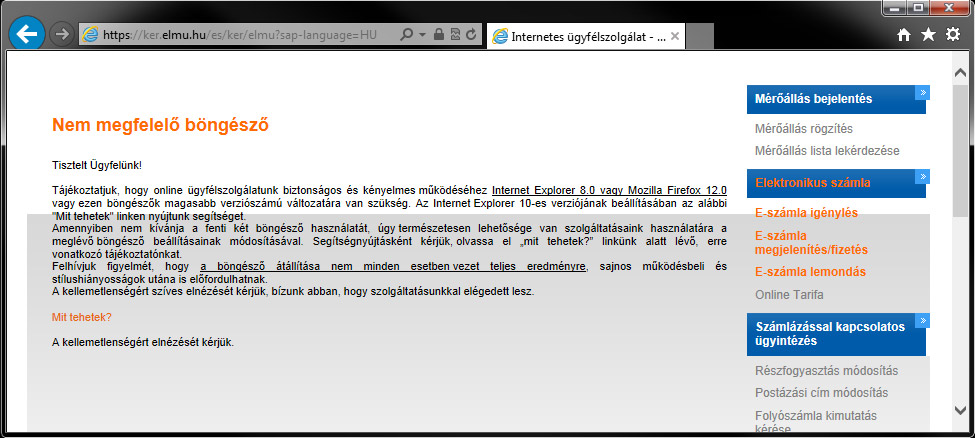
Task: Click the Nem megfelelő böngésző heading
Action: coord(160,125)
